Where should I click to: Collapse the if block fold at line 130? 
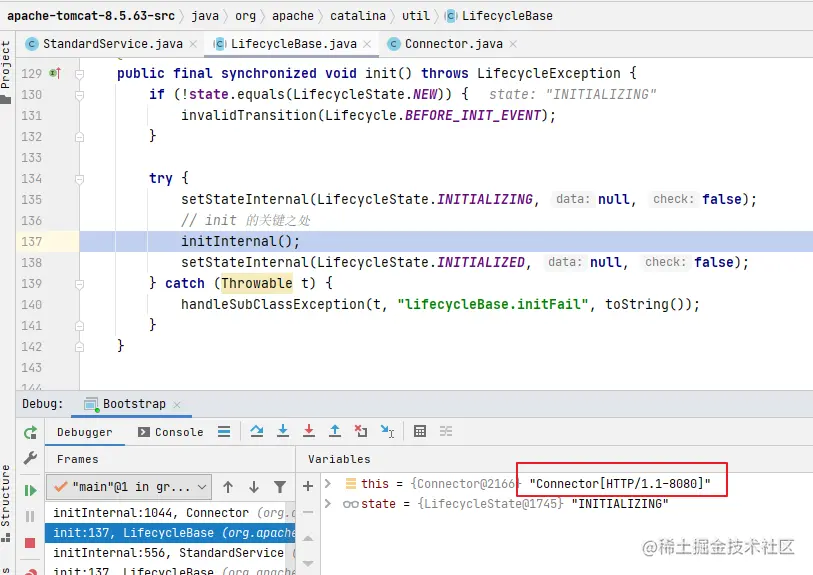pos(79,95)
